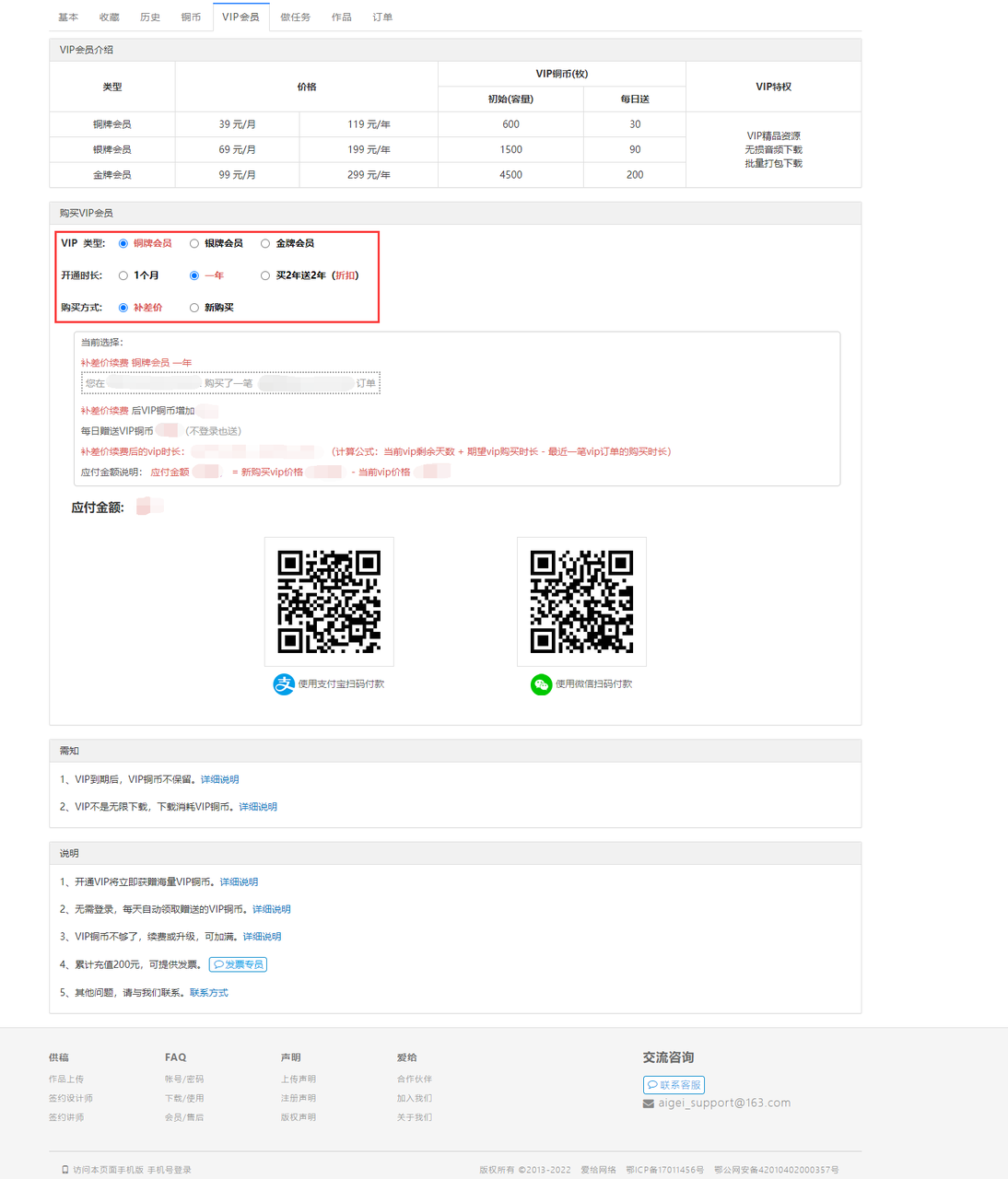Open 详细说明 for VIP到期后铜币不保留
Image resolution: width=1008 pixels, height=1179 pixels.
click(220, 779)
